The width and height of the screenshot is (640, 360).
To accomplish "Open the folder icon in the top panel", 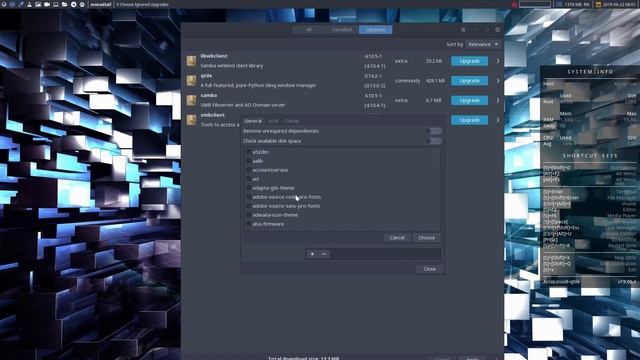I will click(x=64, y=4).
